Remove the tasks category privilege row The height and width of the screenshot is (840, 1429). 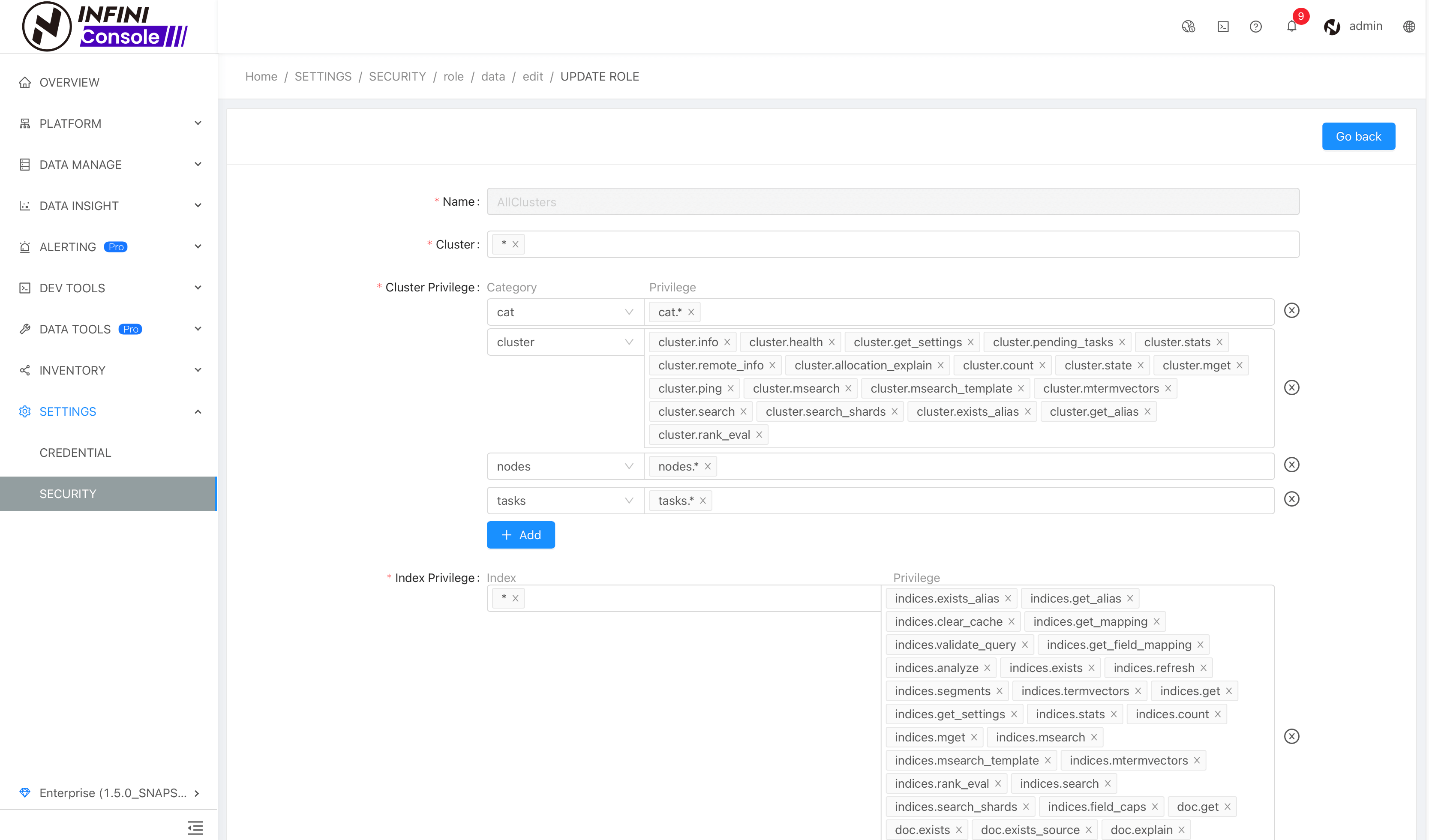tap(1291, 498)
